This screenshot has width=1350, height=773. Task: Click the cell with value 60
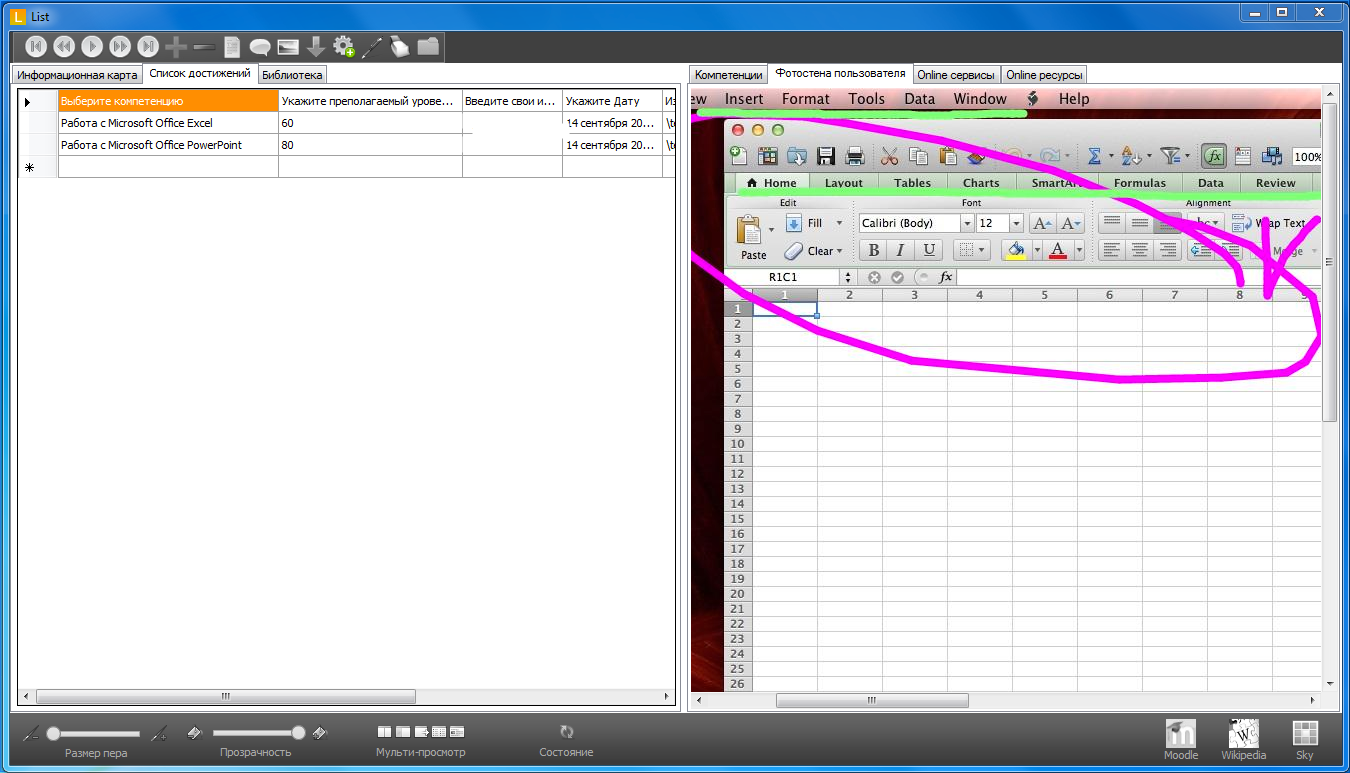370,123
